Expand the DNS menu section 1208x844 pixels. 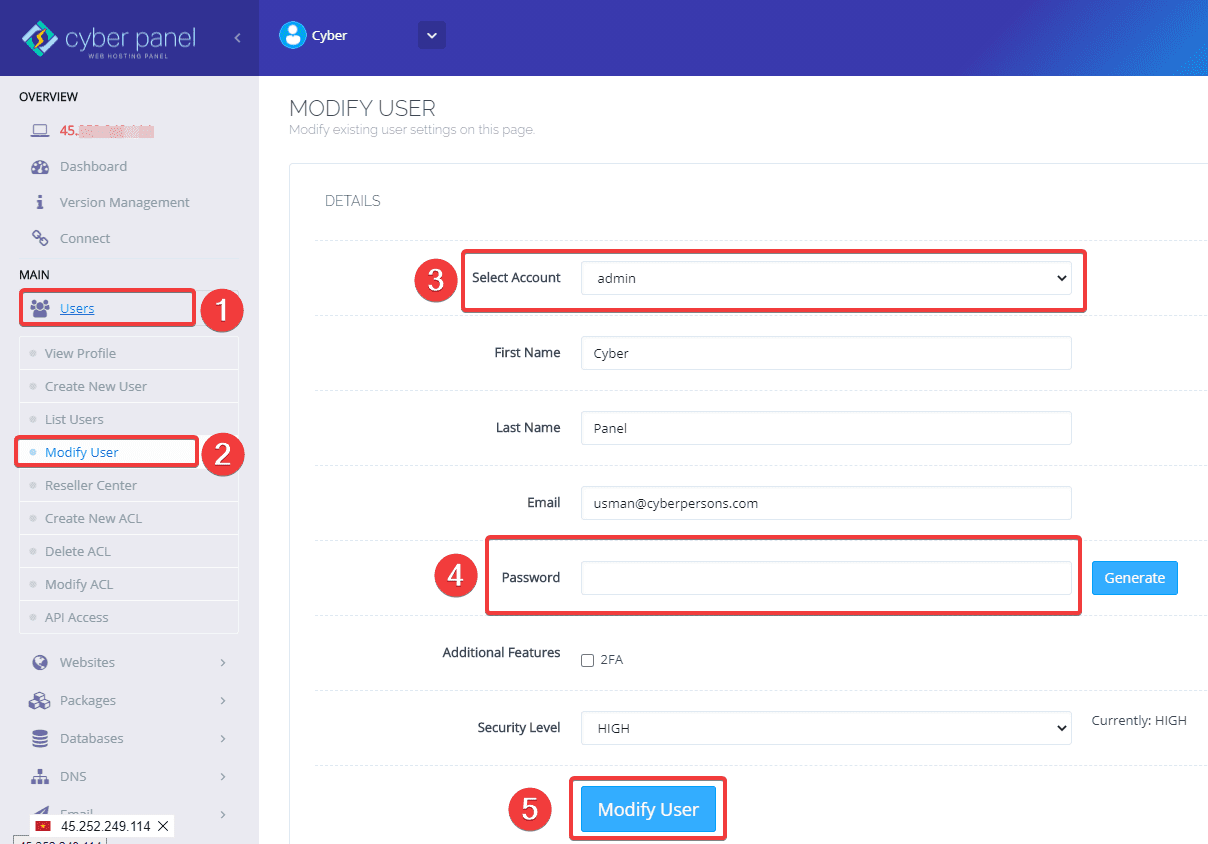222,777
